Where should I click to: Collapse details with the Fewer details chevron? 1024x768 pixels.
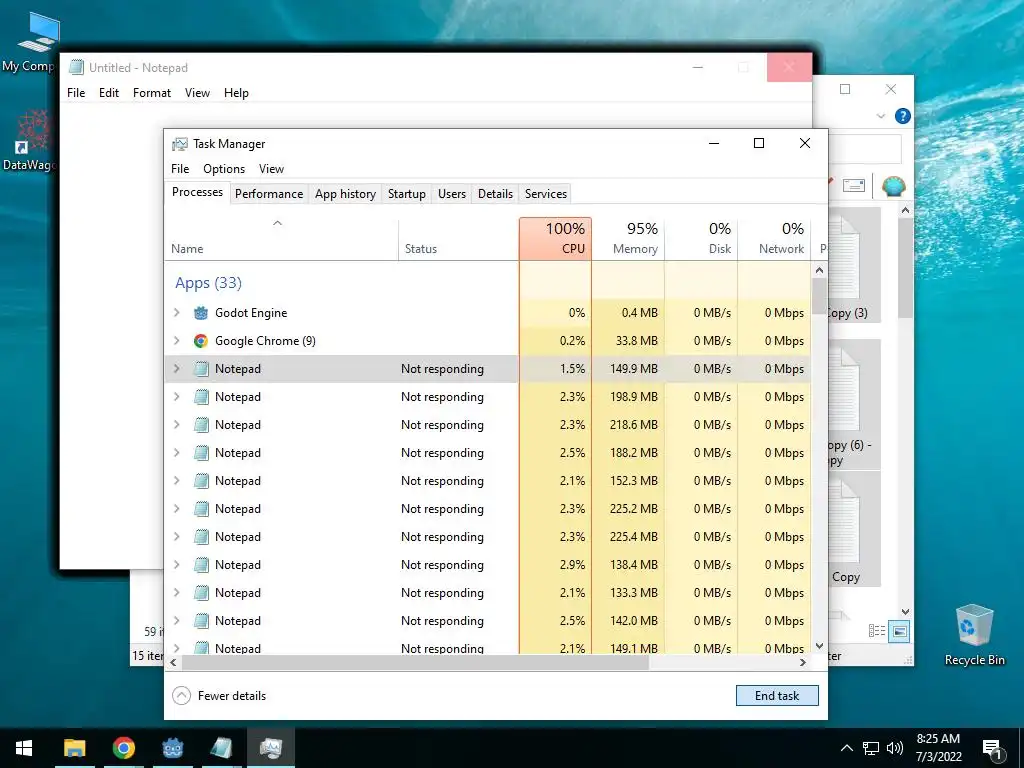[182, 696]
